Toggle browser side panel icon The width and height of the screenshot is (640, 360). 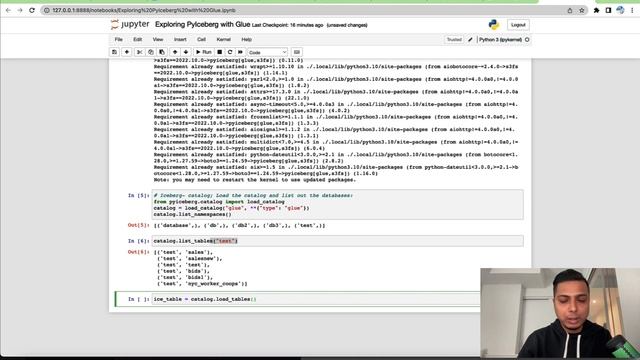[x=608, y=10]
